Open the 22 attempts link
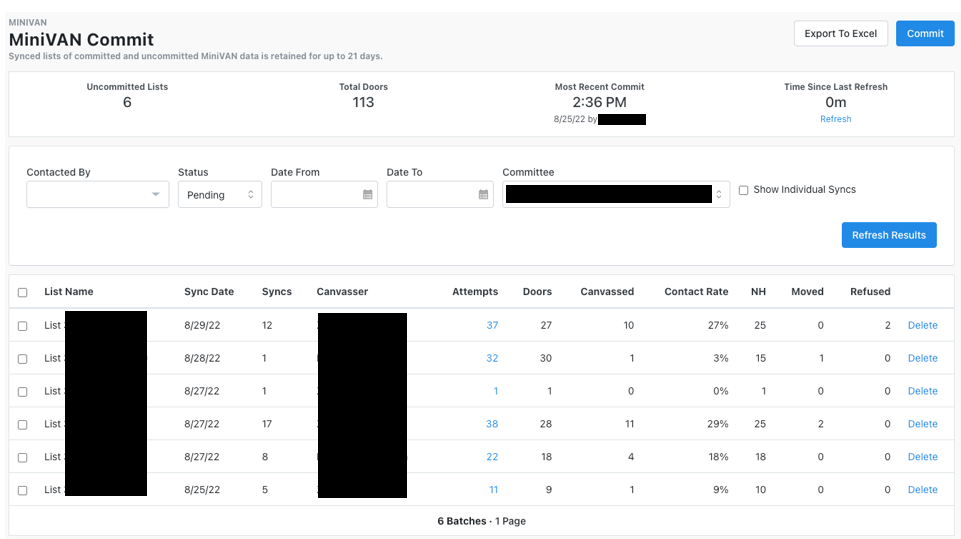Image resolution: width=961 pixels, height=539 pixels. pyautogui.click(x=492, y=457)
